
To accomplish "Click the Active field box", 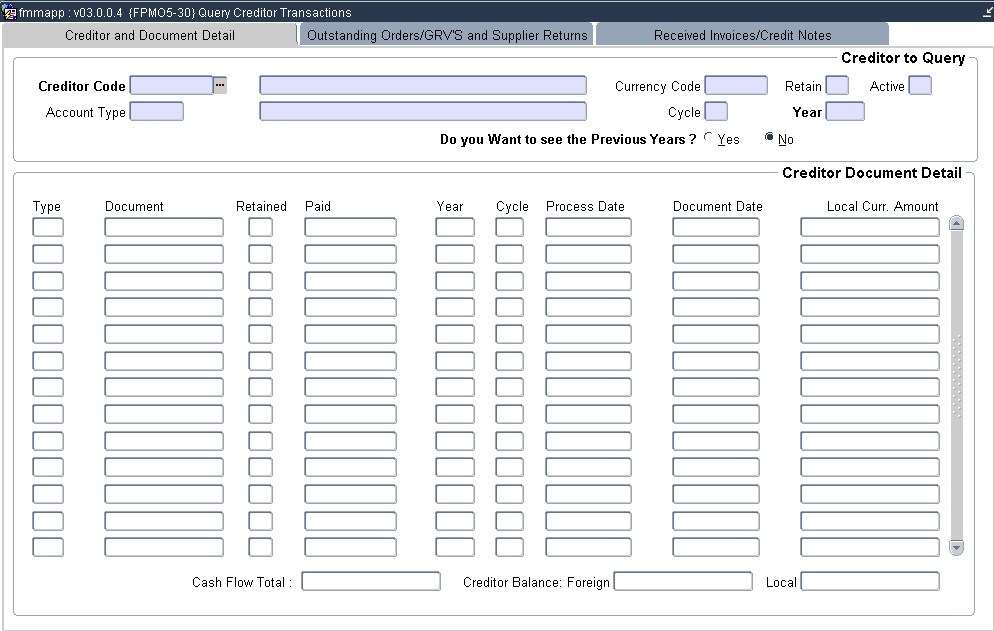I will point(919,86).
